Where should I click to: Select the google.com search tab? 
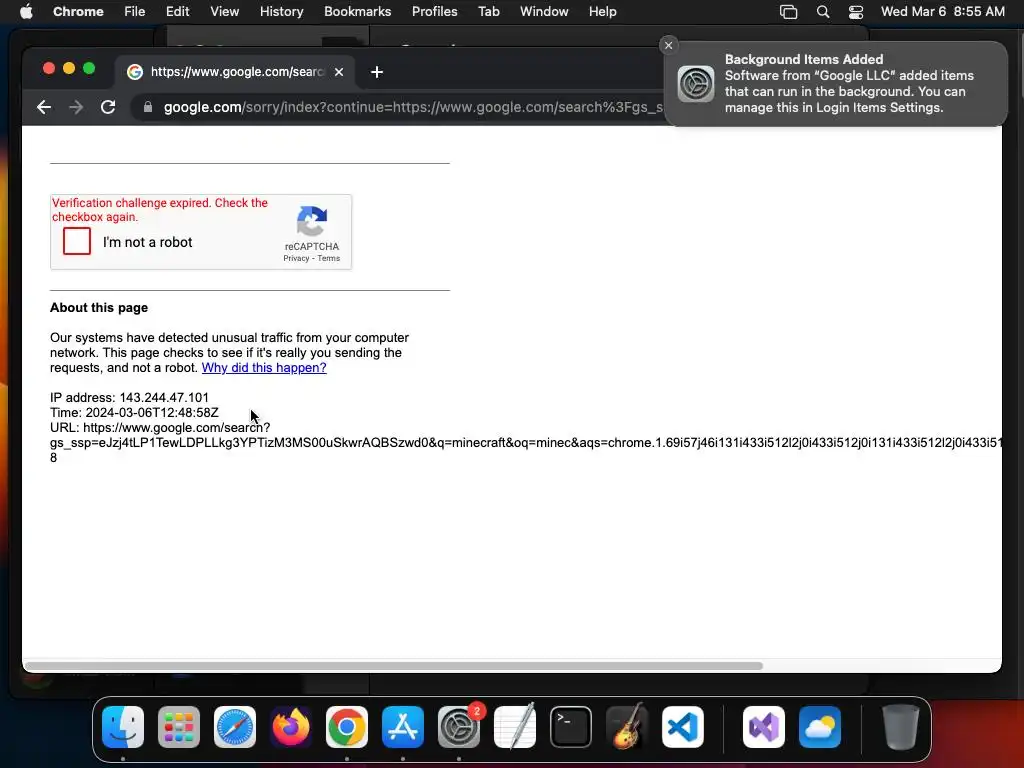235,72
